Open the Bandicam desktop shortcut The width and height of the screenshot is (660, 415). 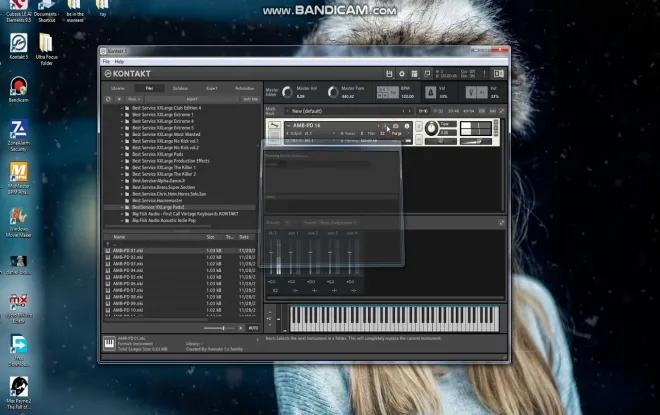coord(19,89)
